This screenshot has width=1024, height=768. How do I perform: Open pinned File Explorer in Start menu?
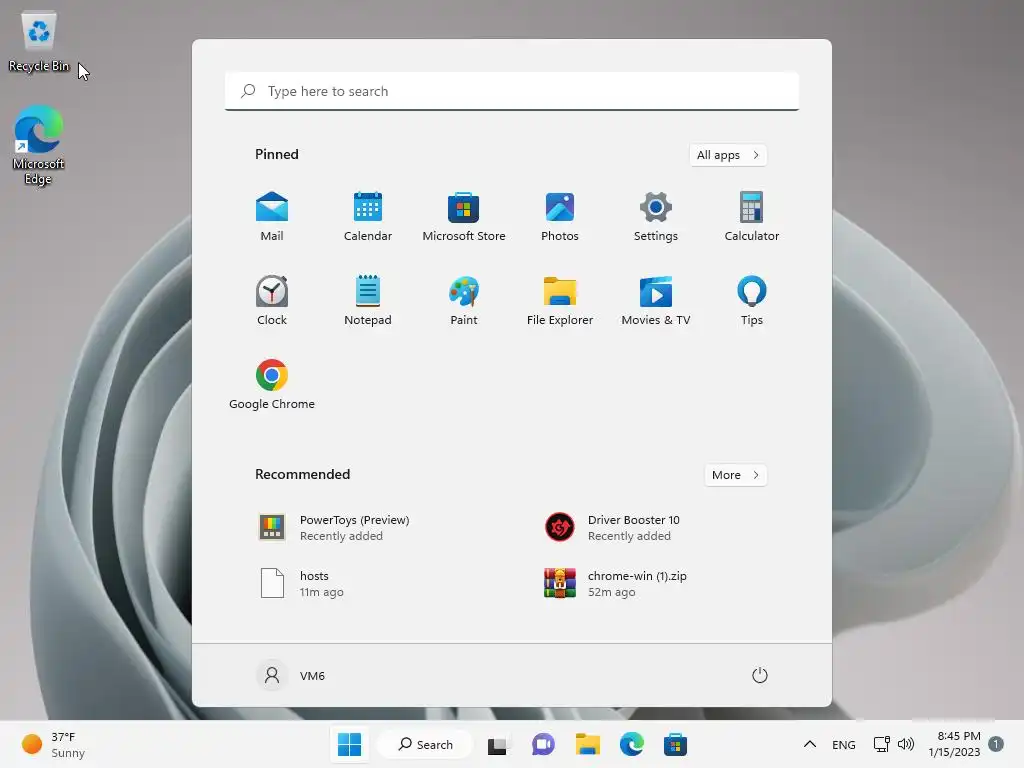pos(560,300)
